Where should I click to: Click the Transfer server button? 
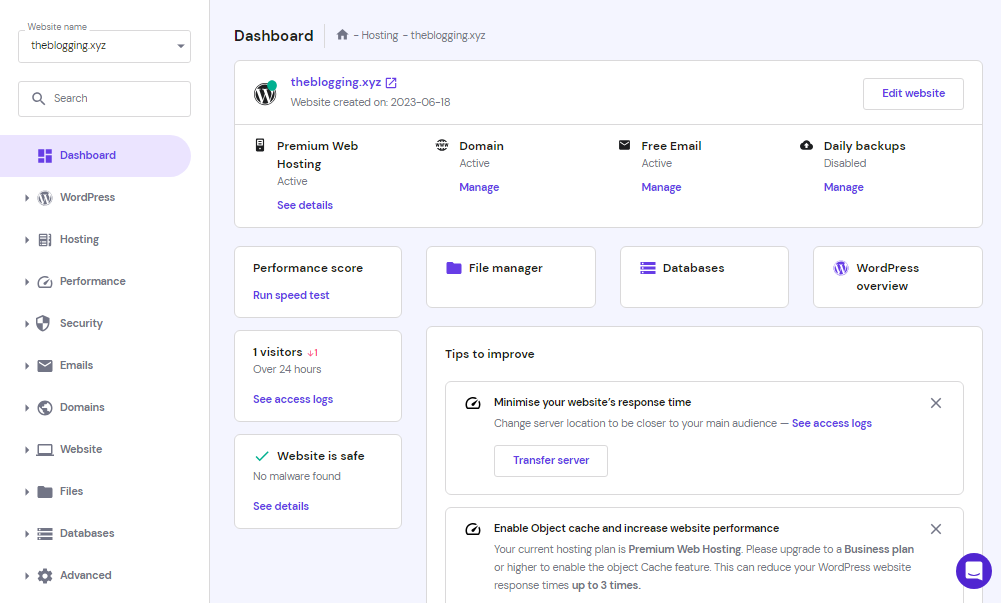[x=550, y=461]
